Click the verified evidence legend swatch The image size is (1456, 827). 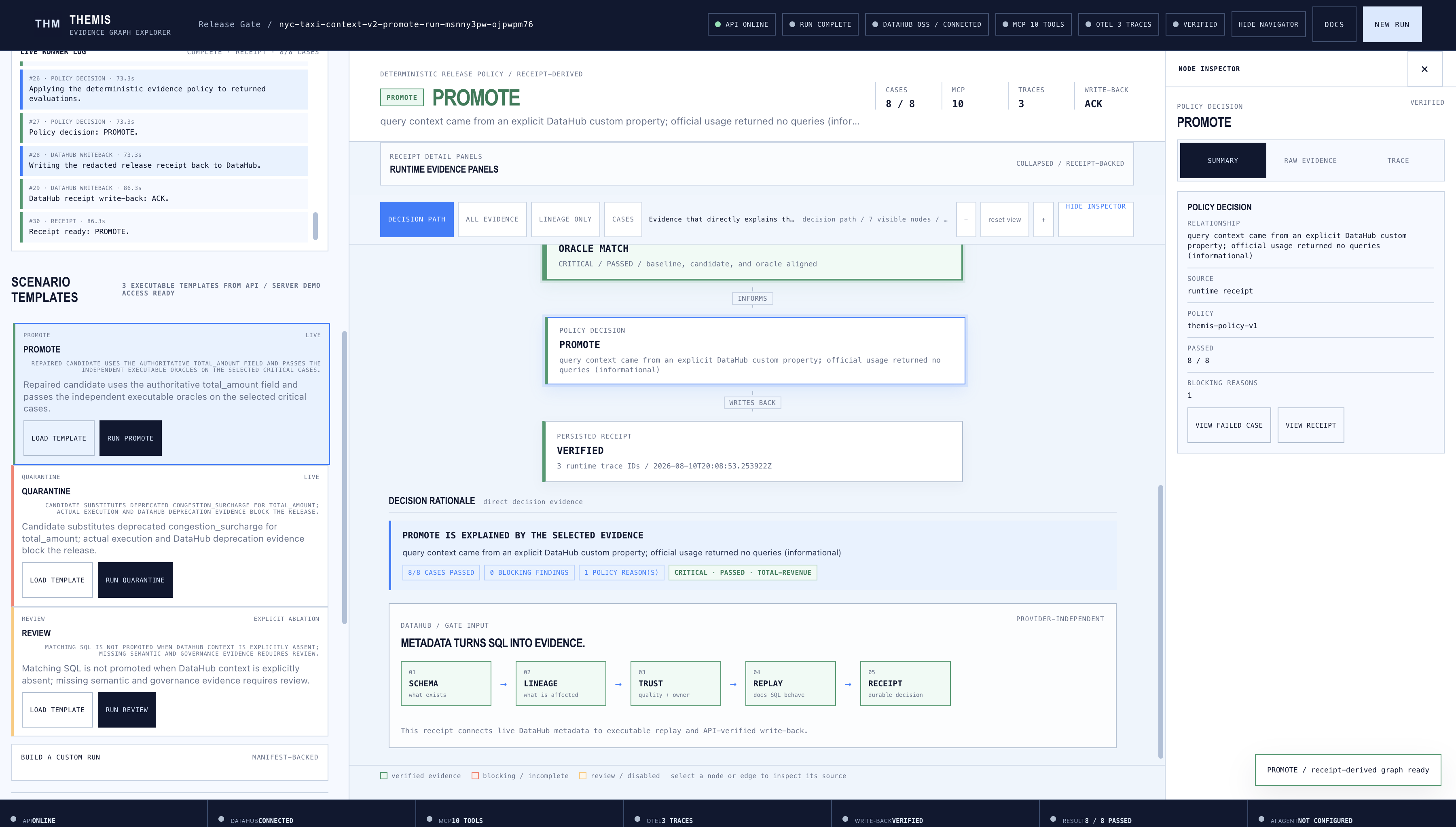point(383,775)
